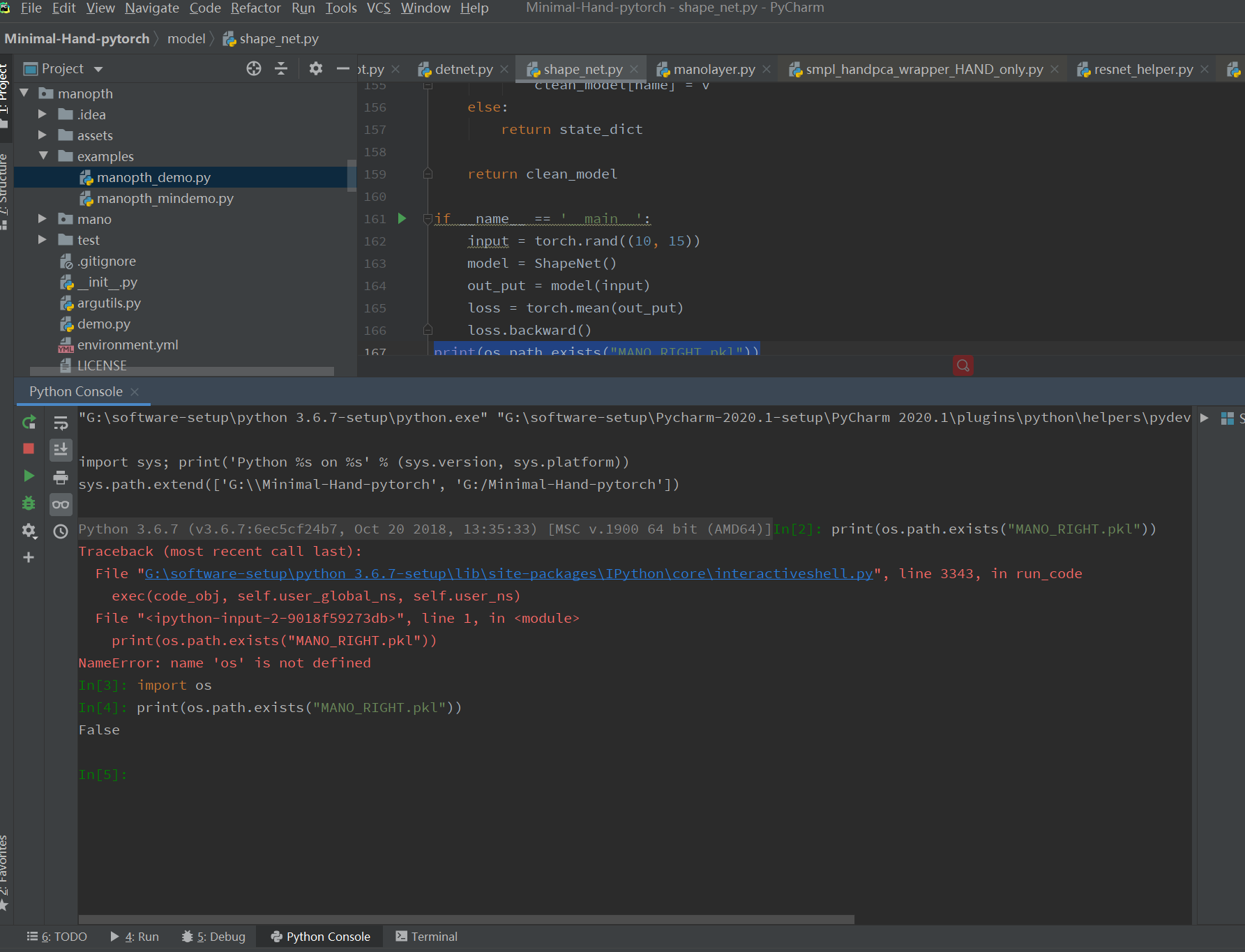Click Python Console bottom tool button
The width and height of the screenshot is (1245, 952).
point(320,937)
